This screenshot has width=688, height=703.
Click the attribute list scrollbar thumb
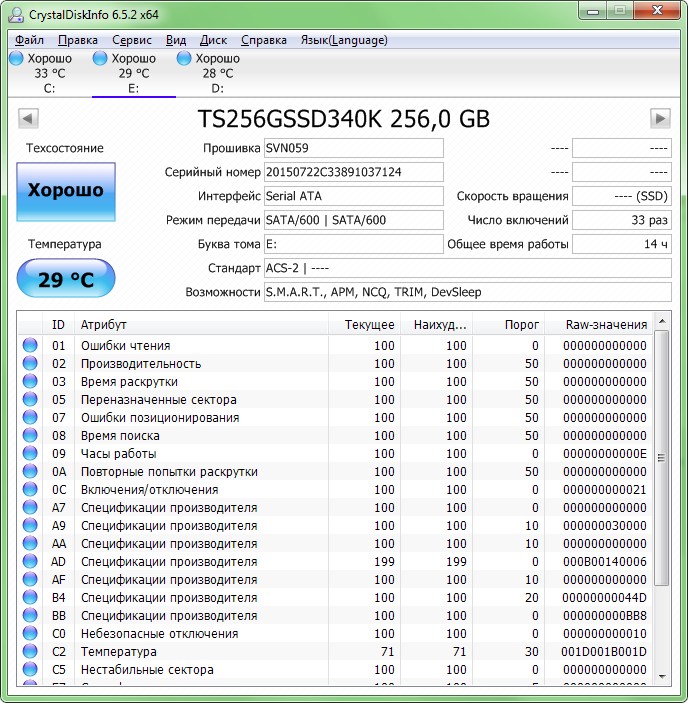coord(662,458)
